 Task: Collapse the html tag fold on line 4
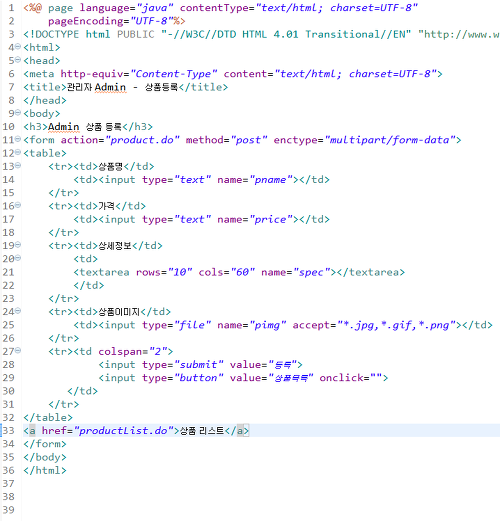[x=18, y=47]
